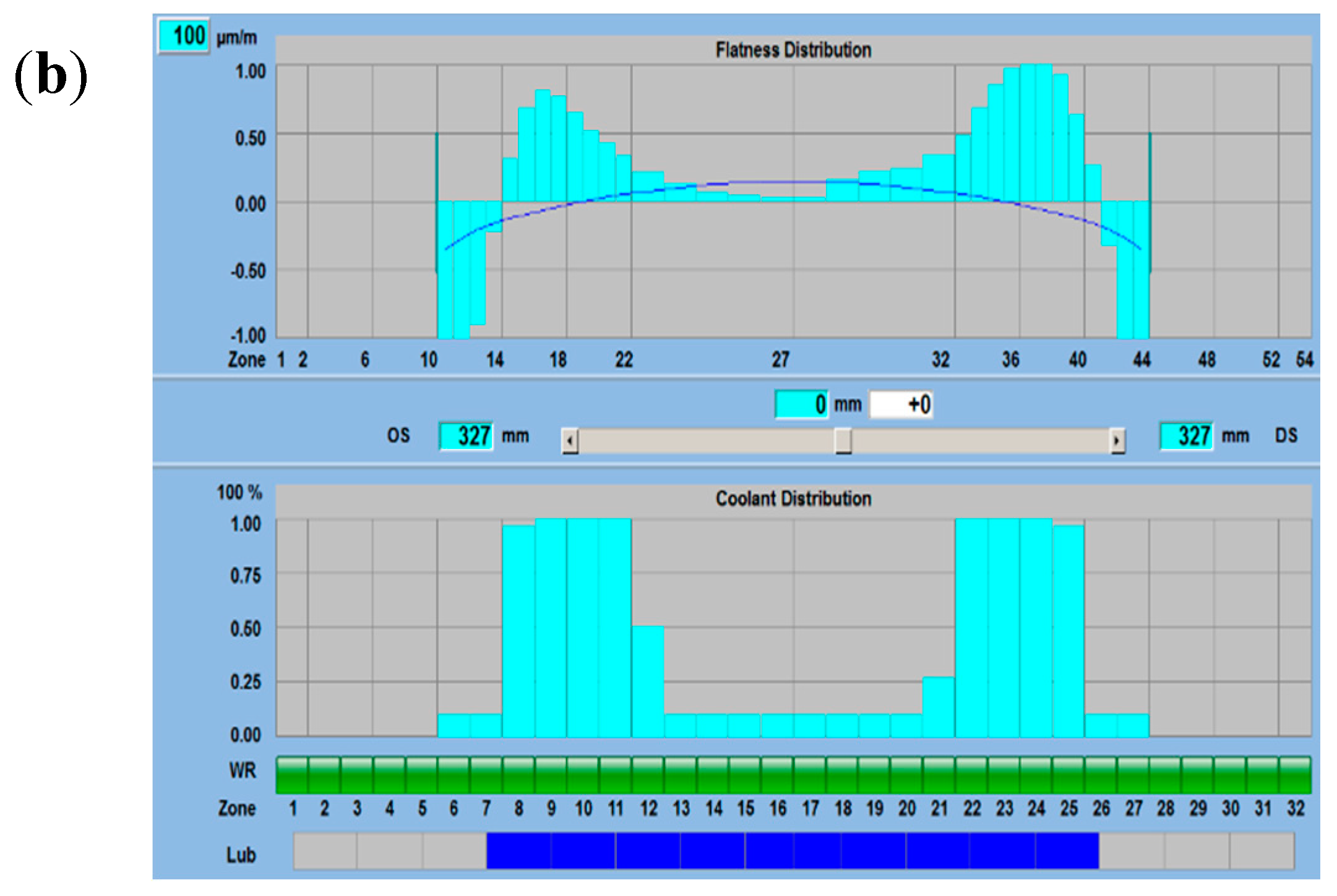Toggle the green WR indicator for zone 32
The height and width of the screenshot is (896, 1337).
tap(1295, 775)
